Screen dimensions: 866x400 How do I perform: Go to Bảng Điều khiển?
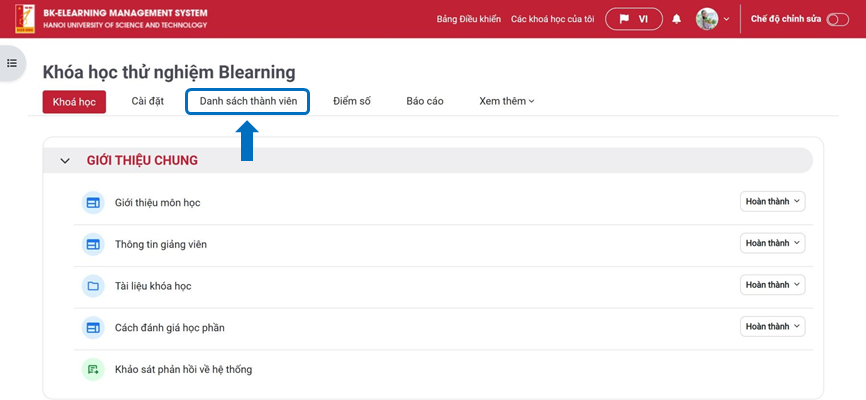pos(469,19)
